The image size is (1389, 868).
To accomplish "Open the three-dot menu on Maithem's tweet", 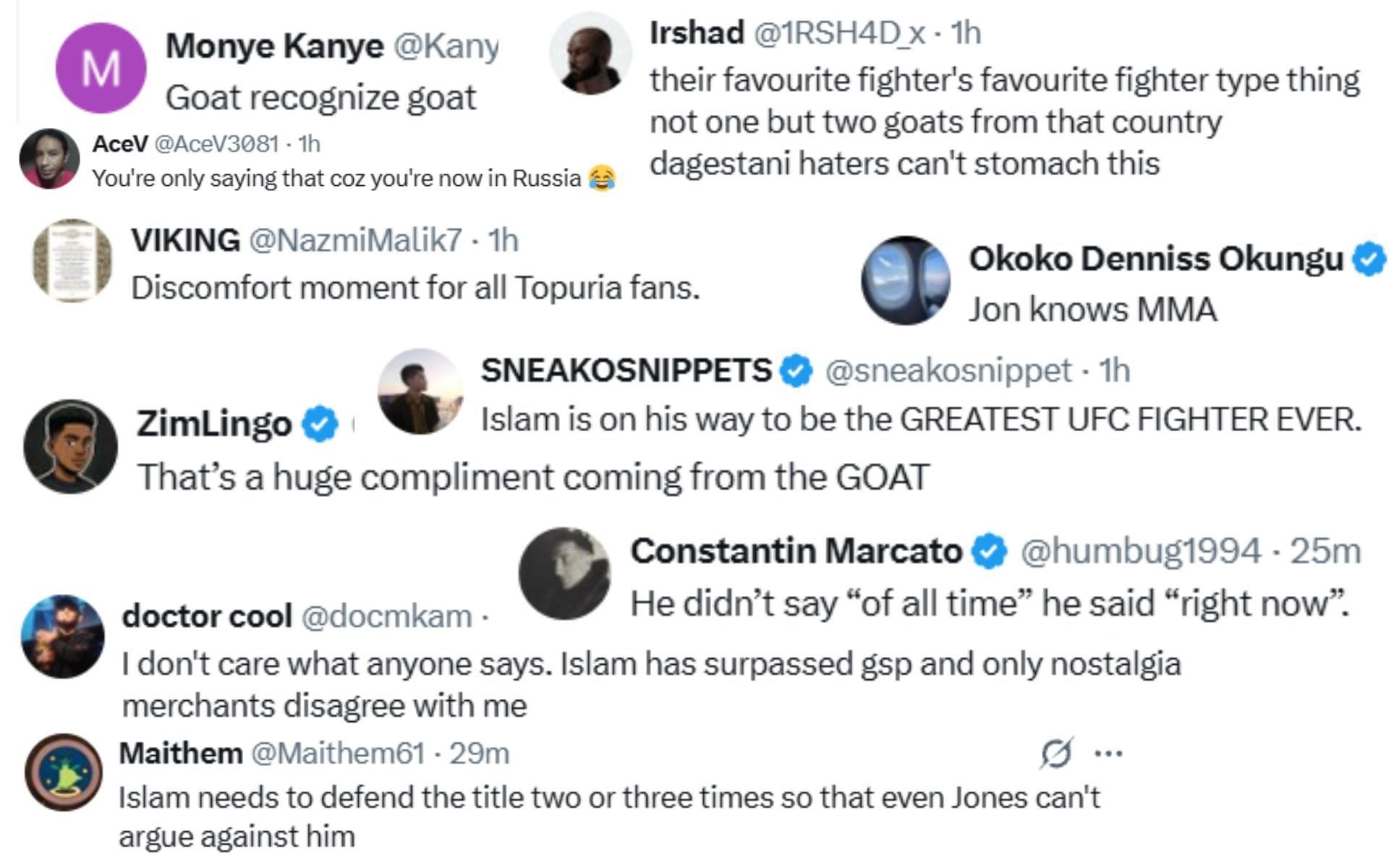I will coord(1108,754).
